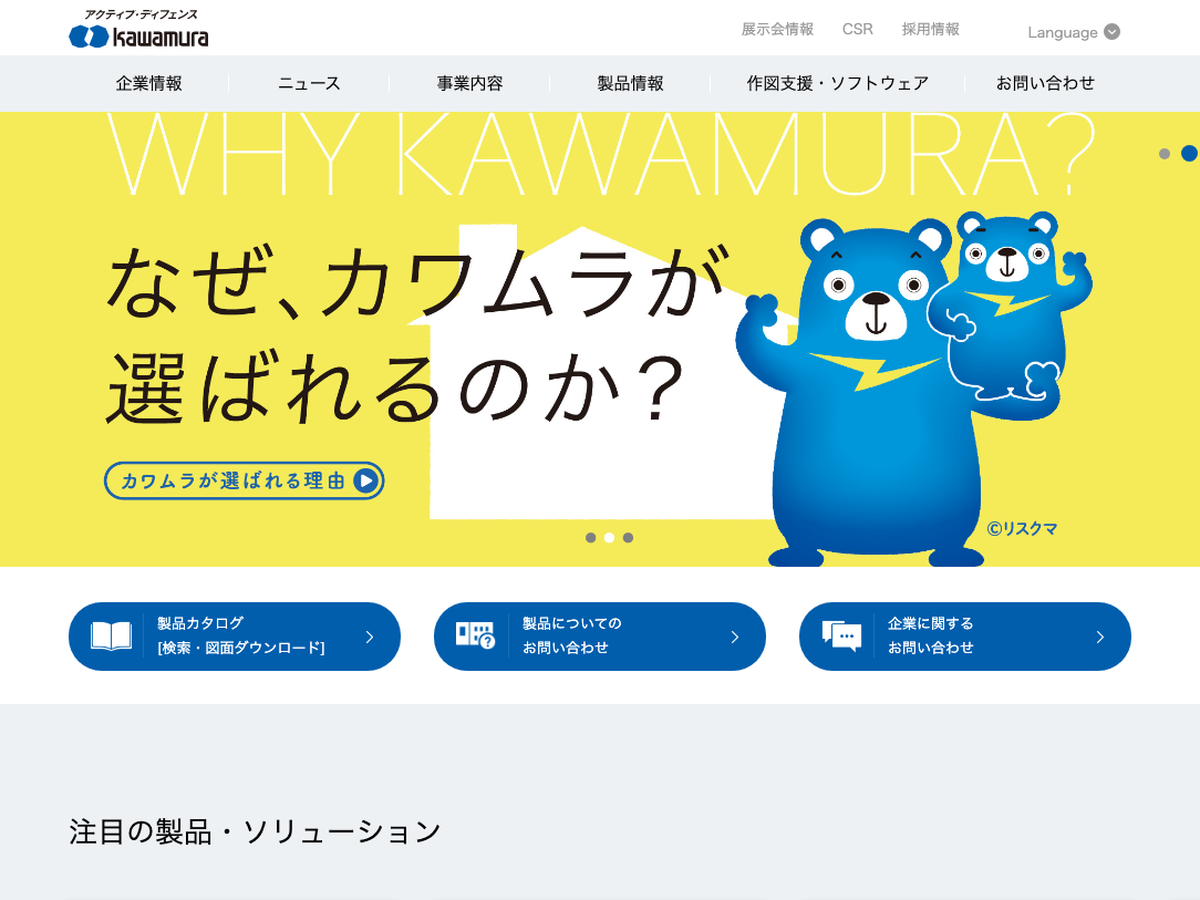The image size is (1200, 900).
Task: Click the Kawamura logo
Action: (139, 29)
